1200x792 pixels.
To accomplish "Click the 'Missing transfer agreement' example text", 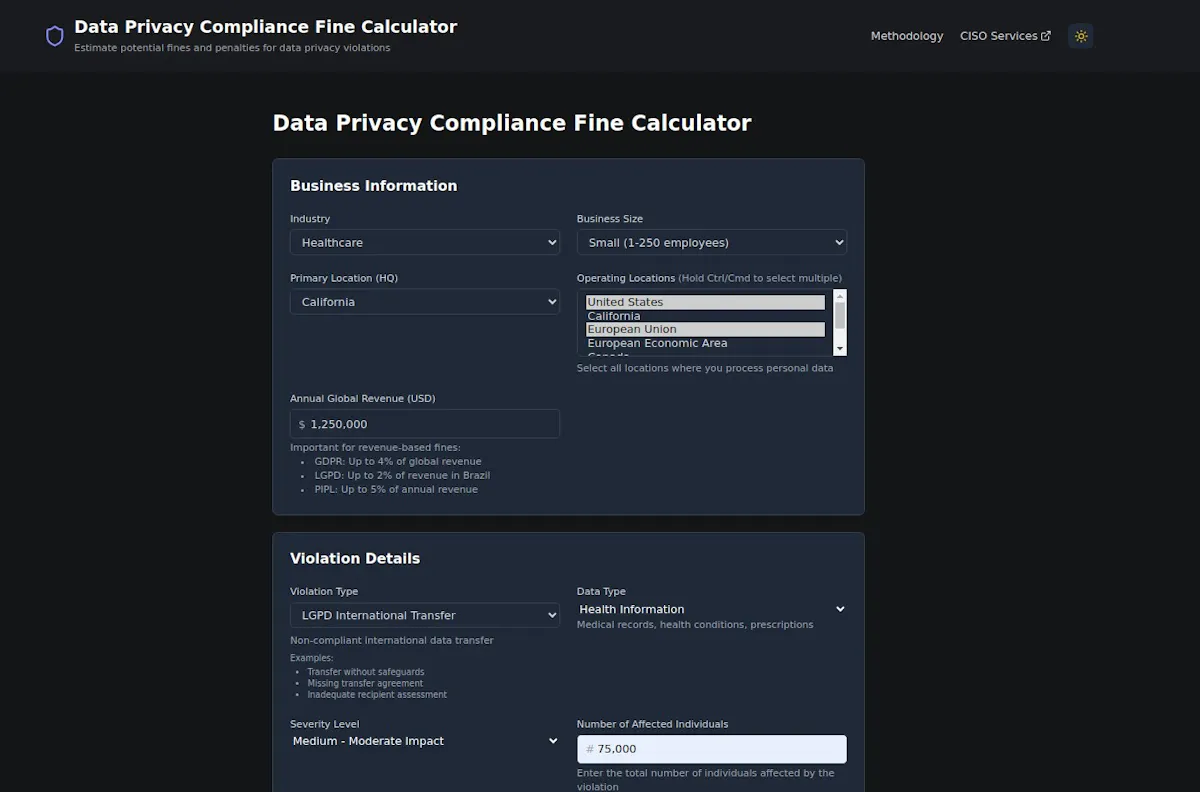I will [365, 683].
